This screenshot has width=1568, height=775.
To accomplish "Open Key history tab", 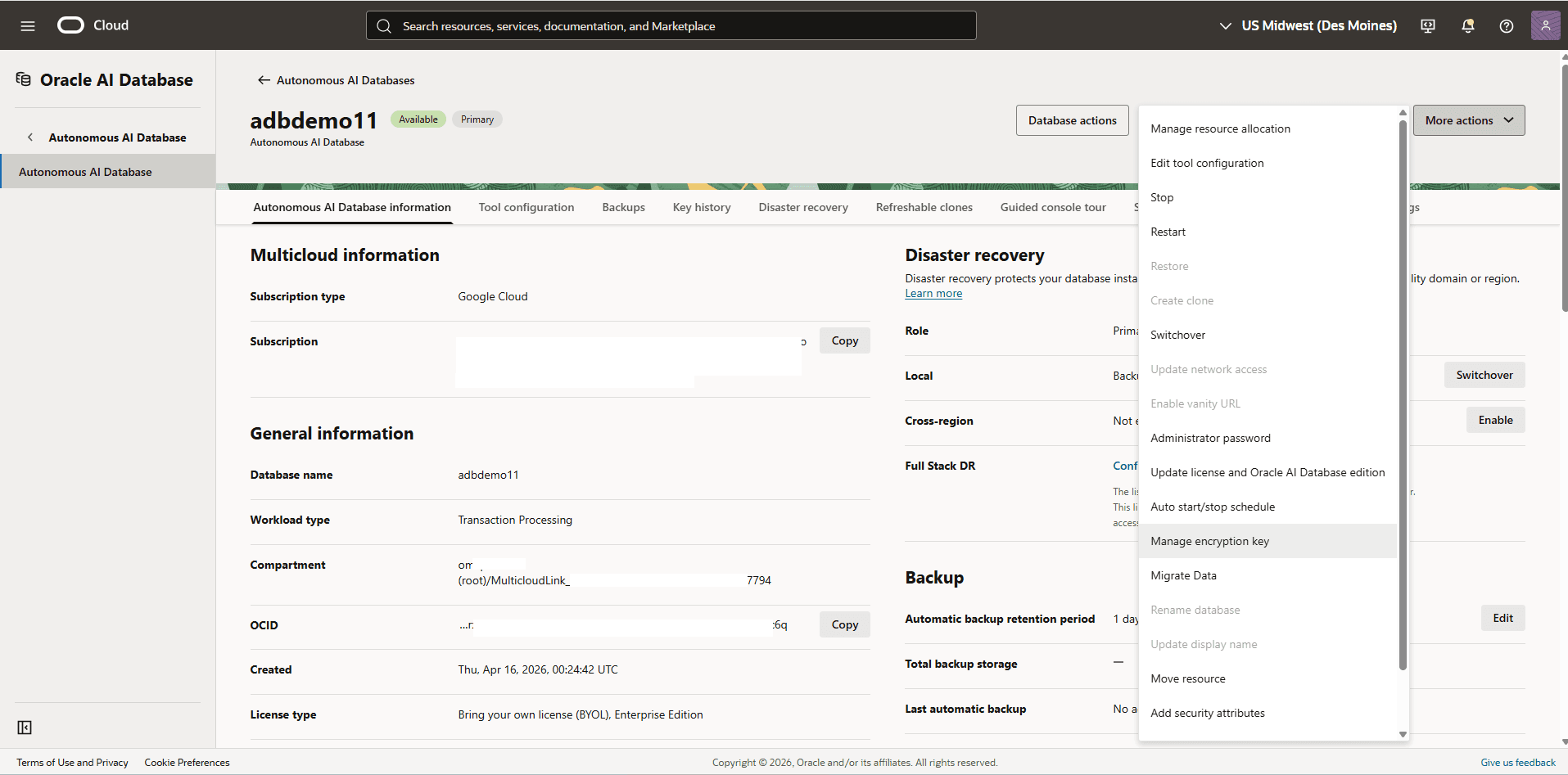I will (702, 207).
